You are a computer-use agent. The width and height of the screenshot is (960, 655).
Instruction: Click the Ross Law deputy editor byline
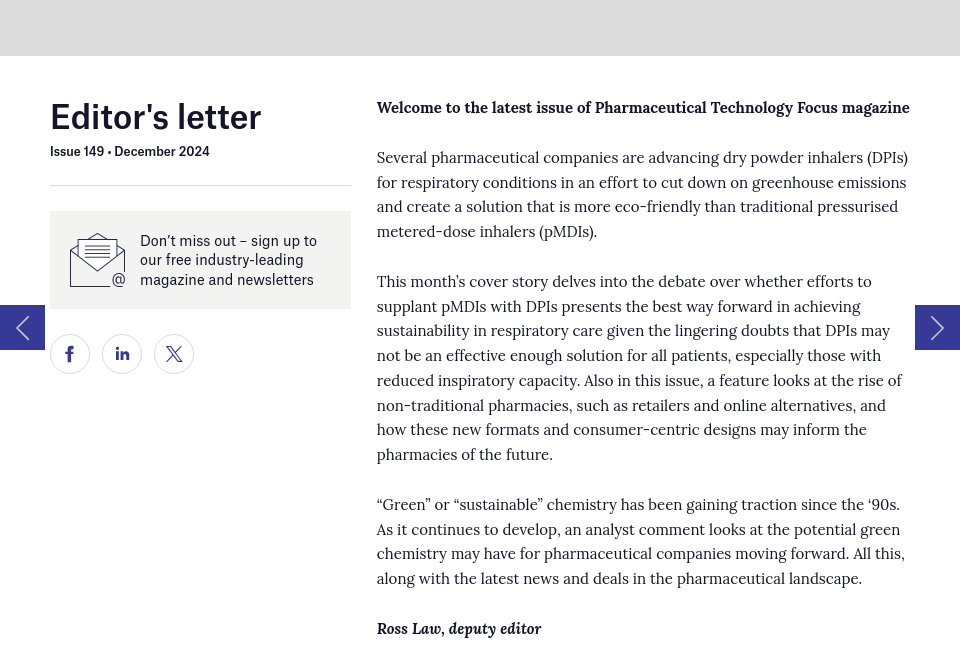click(458, 628)
